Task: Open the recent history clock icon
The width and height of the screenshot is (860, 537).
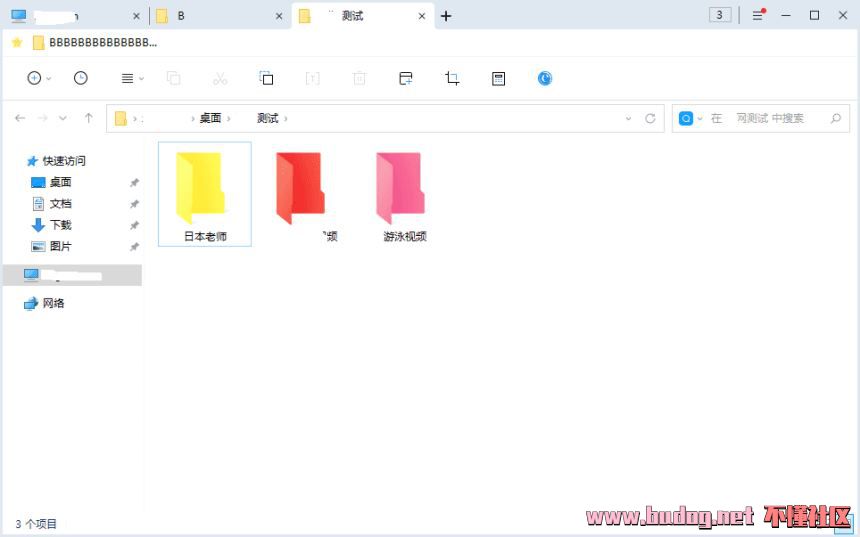Action: pos(81,78)
